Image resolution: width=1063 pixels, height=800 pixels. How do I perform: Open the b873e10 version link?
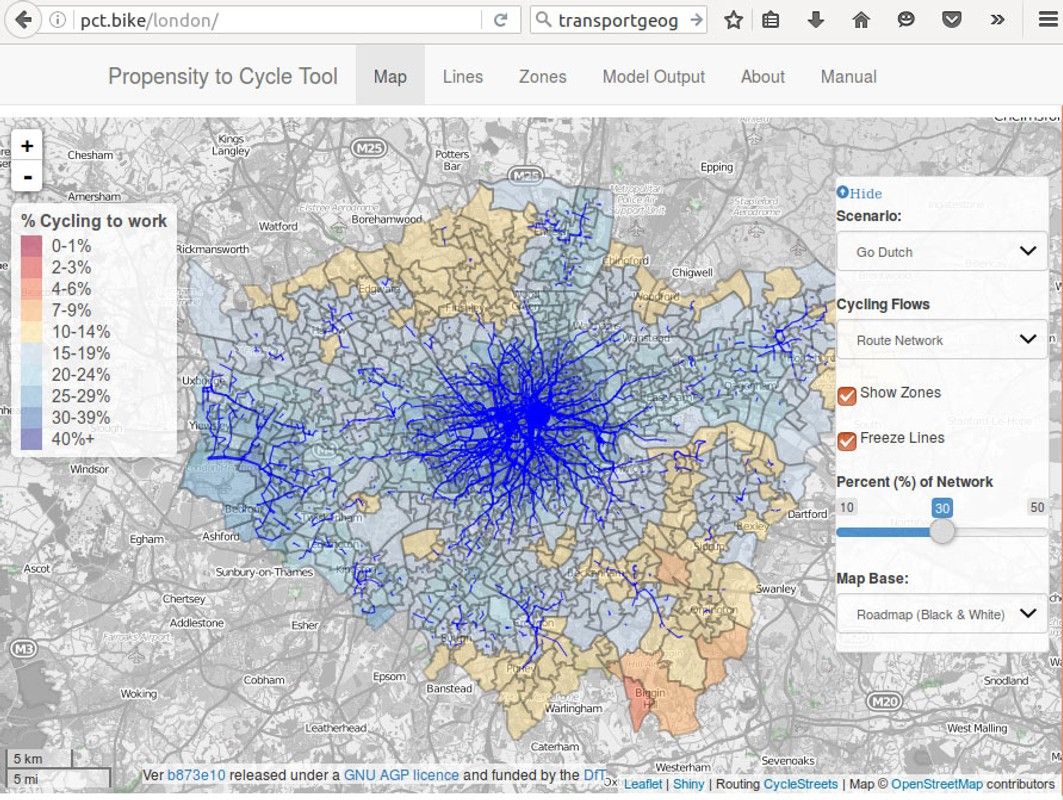tap(196, 775)
